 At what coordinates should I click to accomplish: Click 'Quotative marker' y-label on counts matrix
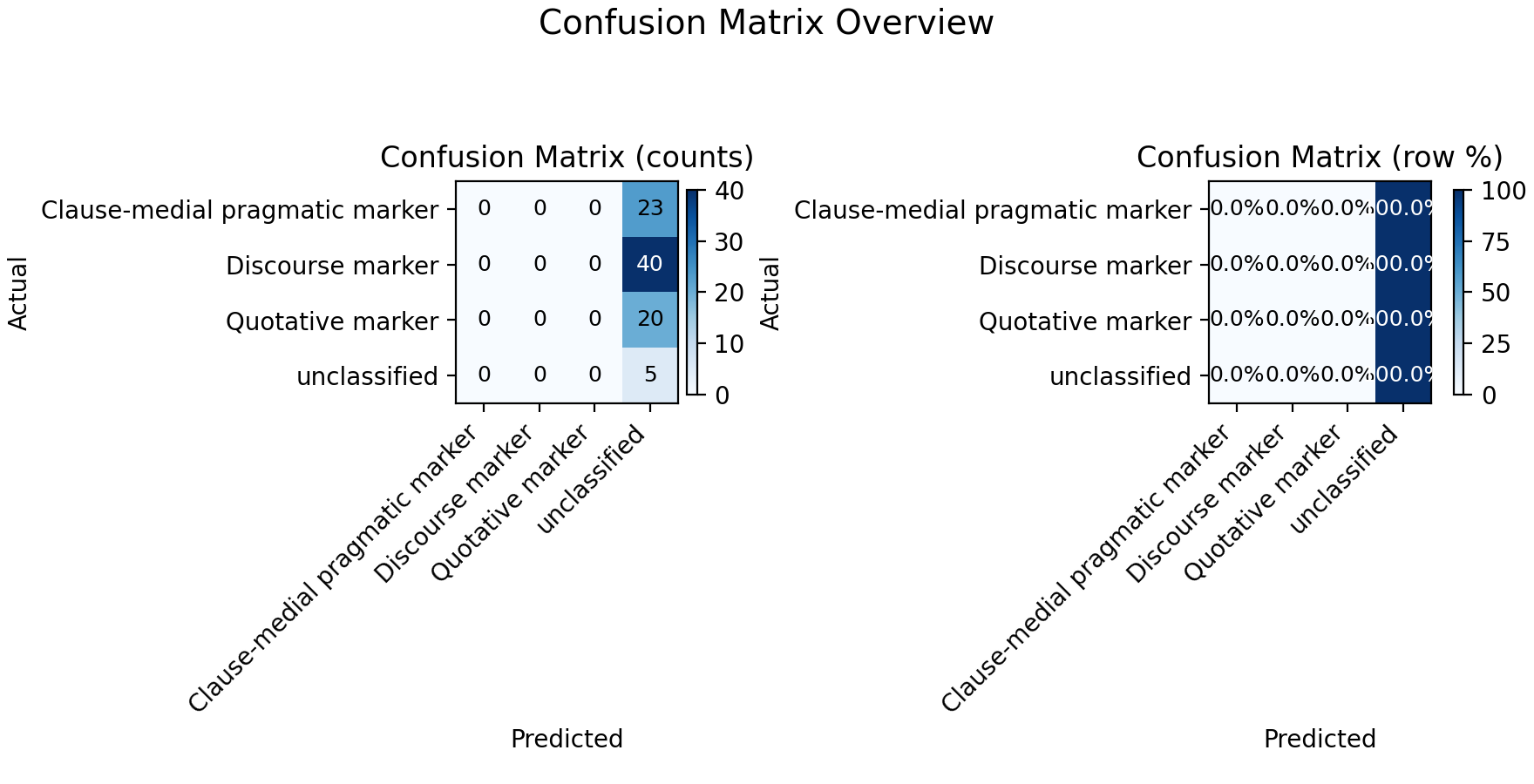pyautogui.click(x=332, y=321)
